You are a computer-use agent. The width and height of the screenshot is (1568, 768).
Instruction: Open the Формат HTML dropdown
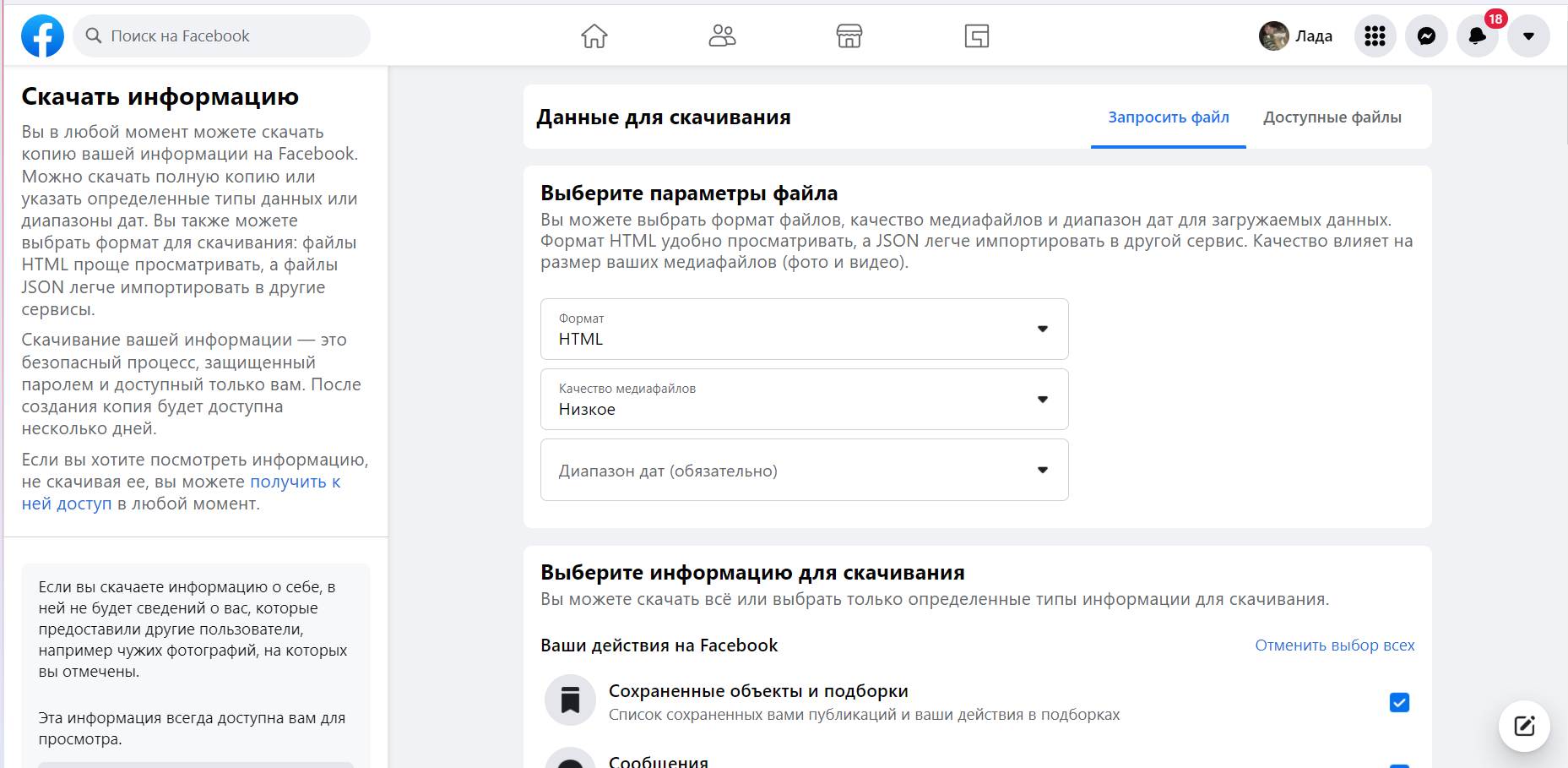coord(805,330)
